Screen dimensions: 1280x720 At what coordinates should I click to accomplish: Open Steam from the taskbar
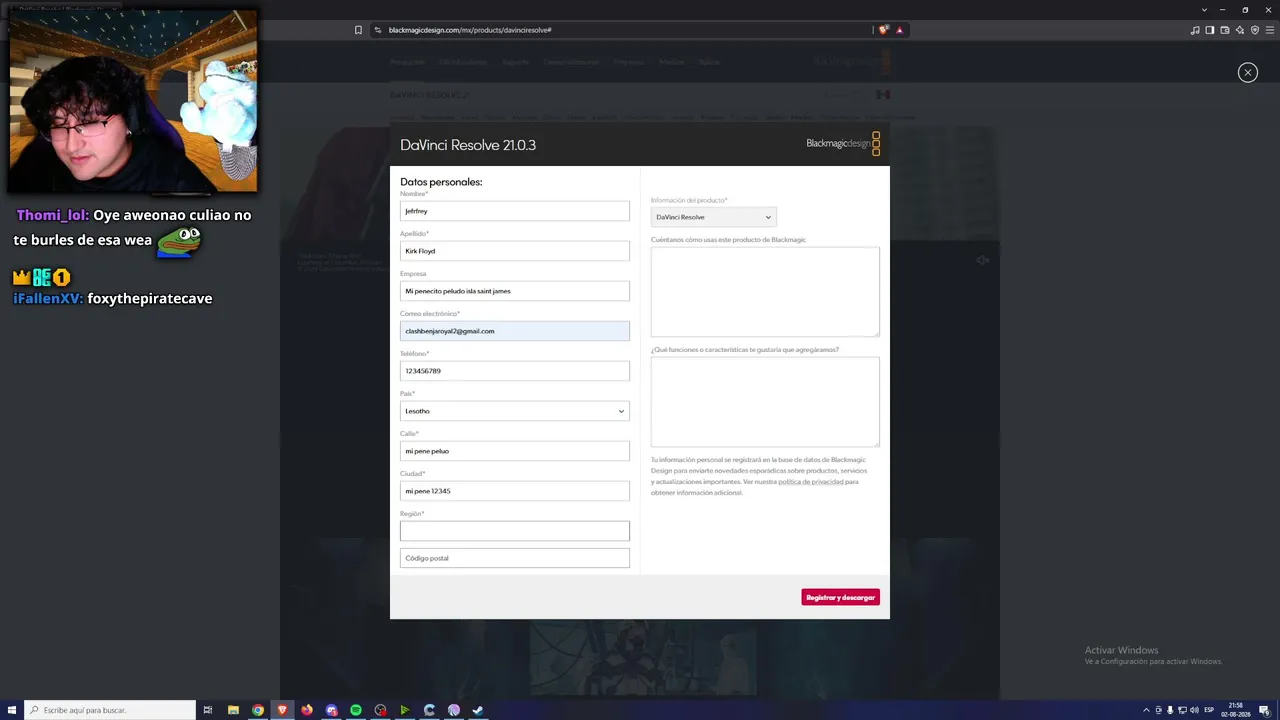point(478,710)
